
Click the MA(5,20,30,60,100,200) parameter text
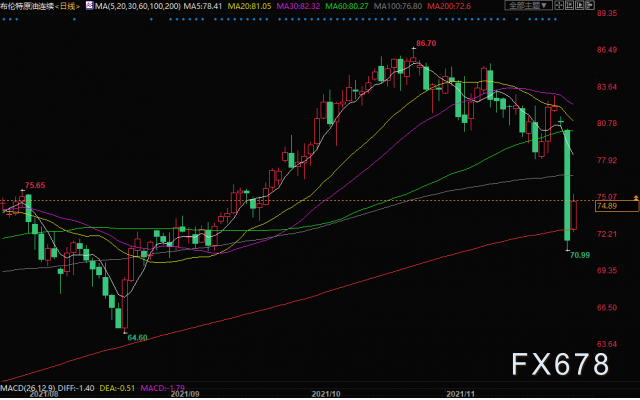pyautogui.click(x=138, y=6)
